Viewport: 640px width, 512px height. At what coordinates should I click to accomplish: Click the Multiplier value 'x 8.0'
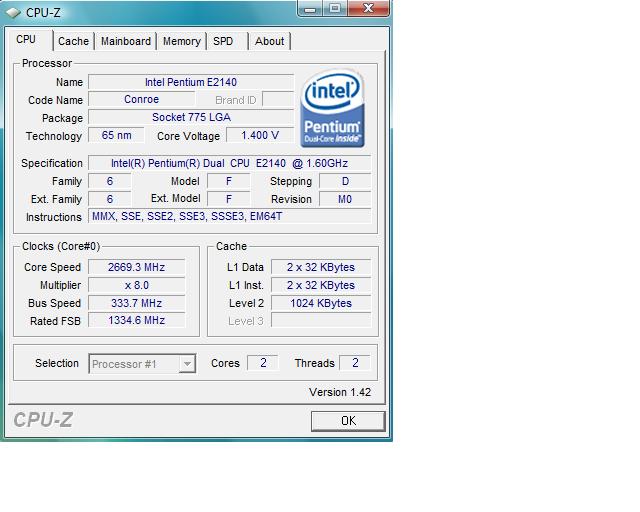pyautogui.click(x=136, y=285)
